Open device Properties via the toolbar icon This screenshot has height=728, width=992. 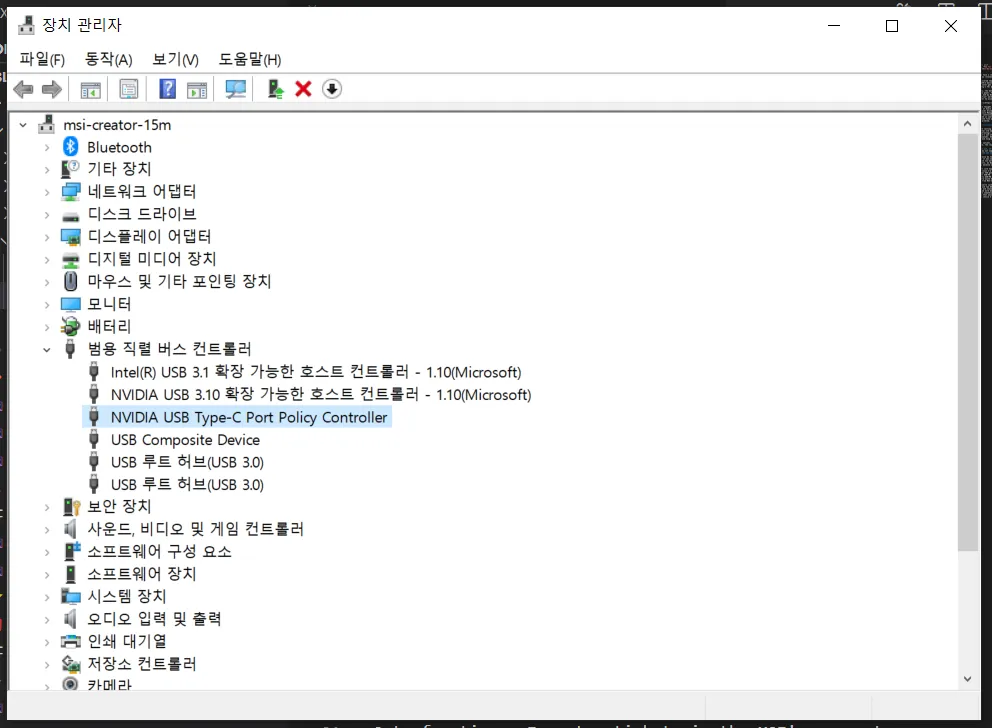[x=129, y=89]
